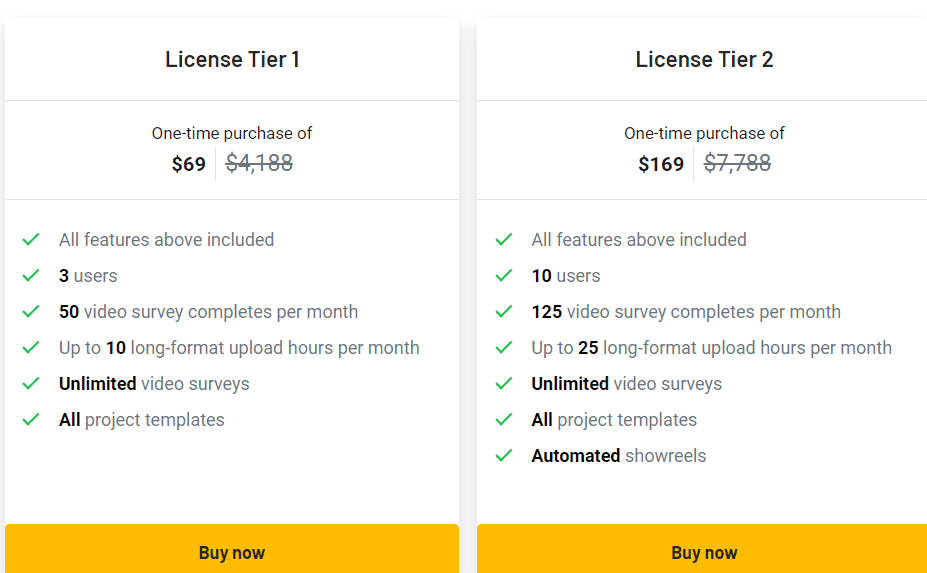Click 'Up to 10 long-format upload hours' text
927x573 pixels.
pyautogui.click(x=239, y=348)
